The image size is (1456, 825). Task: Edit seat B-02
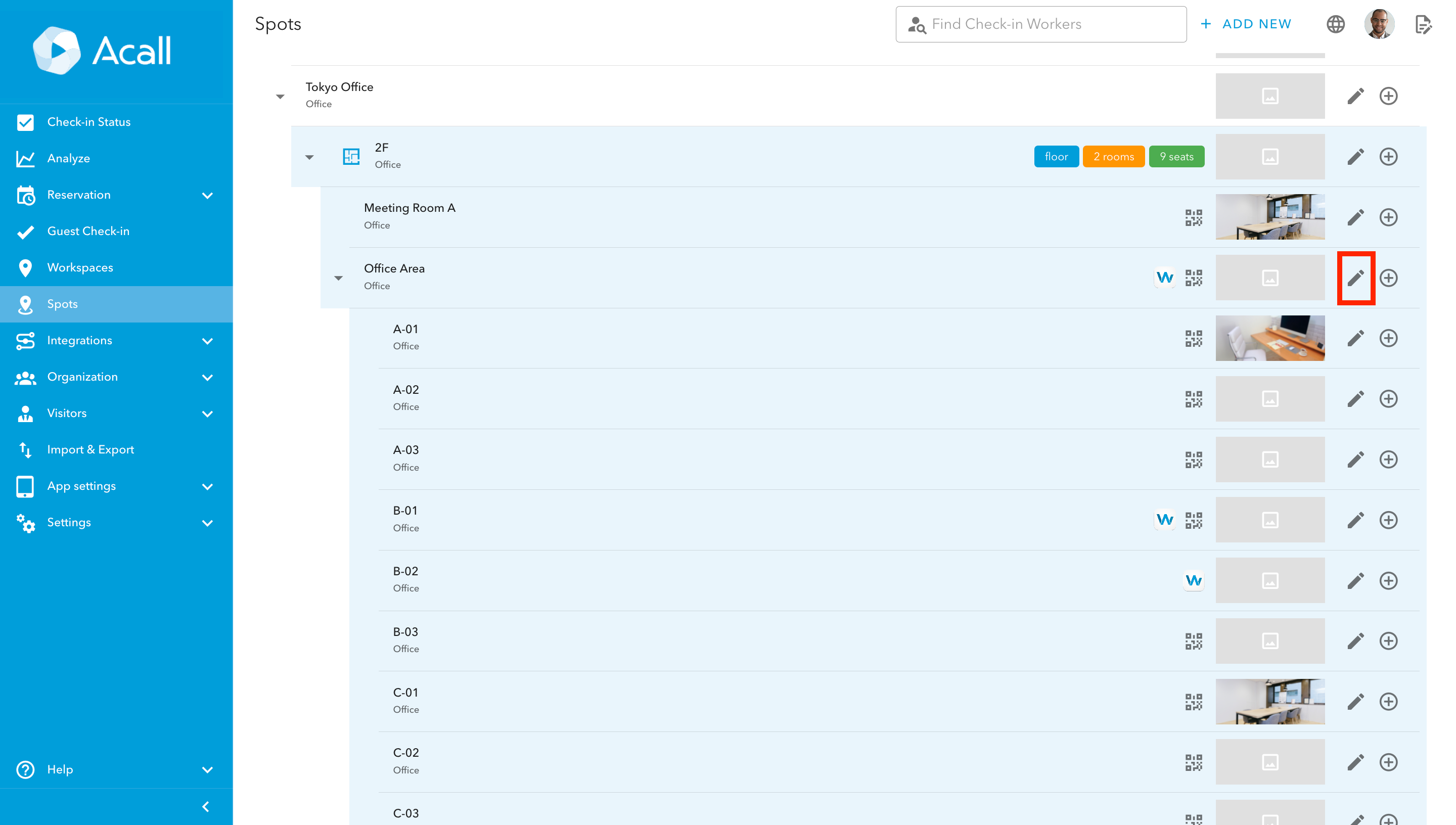pos(1355,580)
